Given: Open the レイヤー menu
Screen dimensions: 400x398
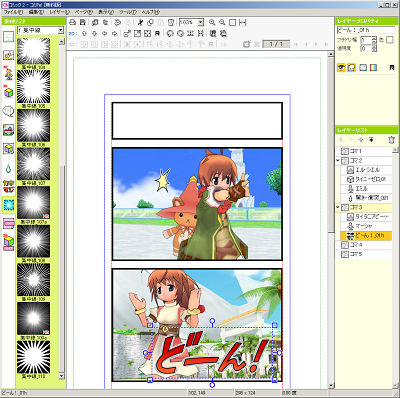Looking at the screenshot, I should (59, 12).
